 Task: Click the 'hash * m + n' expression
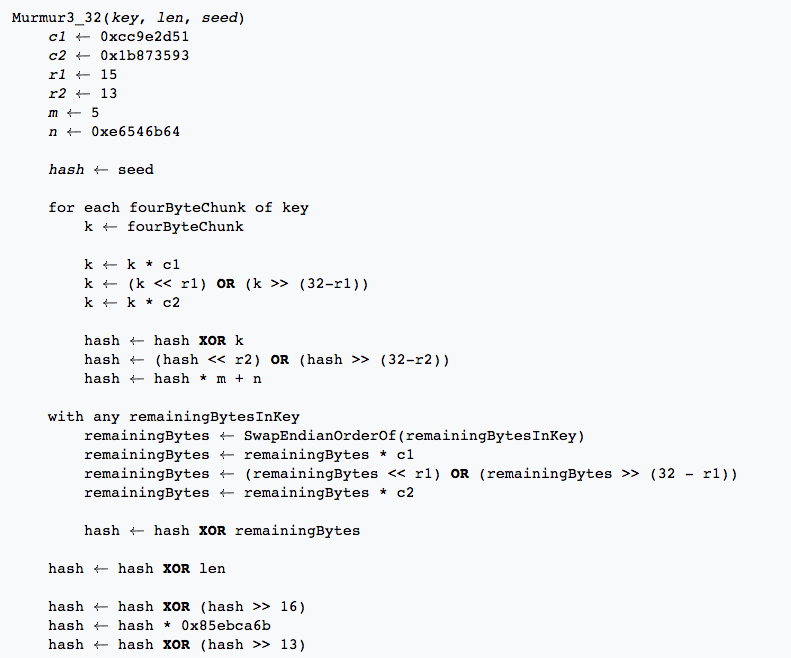(x=207, y=379)
